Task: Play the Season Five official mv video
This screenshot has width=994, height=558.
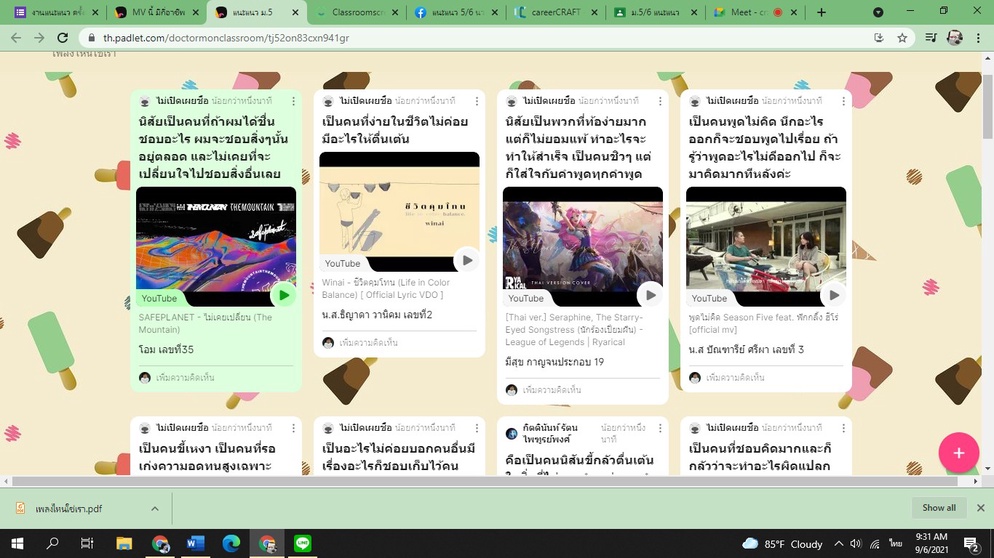Action: (834, 295)
